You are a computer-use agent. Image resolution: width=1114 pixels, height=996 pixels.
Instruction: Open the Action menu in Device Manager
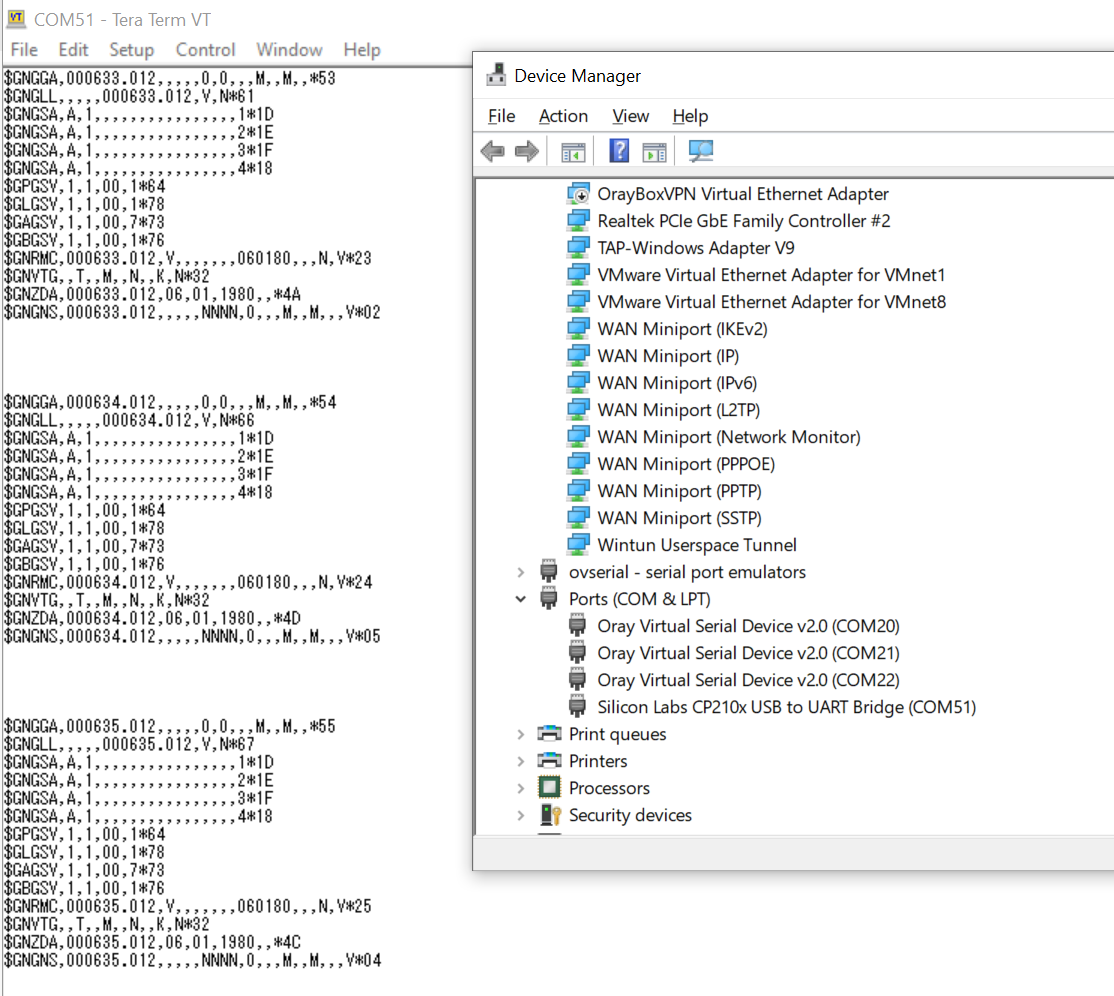tap(563, 116)
